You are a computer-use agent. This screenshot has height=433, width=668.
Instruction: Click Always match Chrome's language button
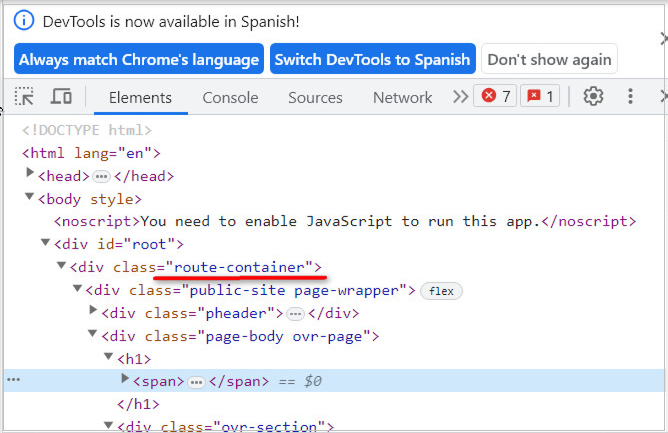(139, 59)
